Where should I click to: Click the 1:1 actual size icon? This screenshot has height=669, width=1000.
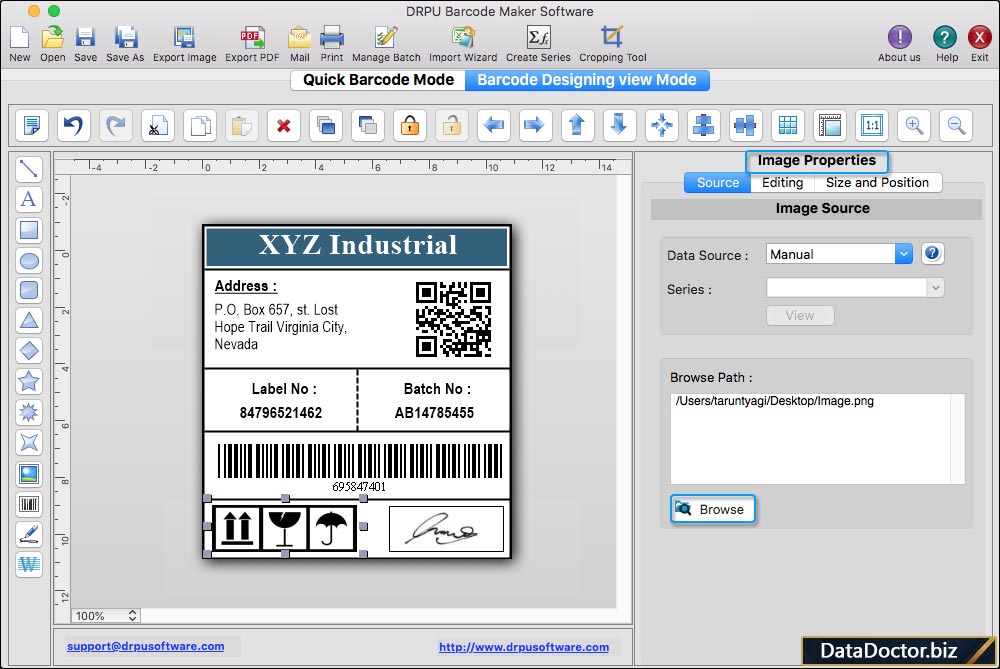point(872,125)
